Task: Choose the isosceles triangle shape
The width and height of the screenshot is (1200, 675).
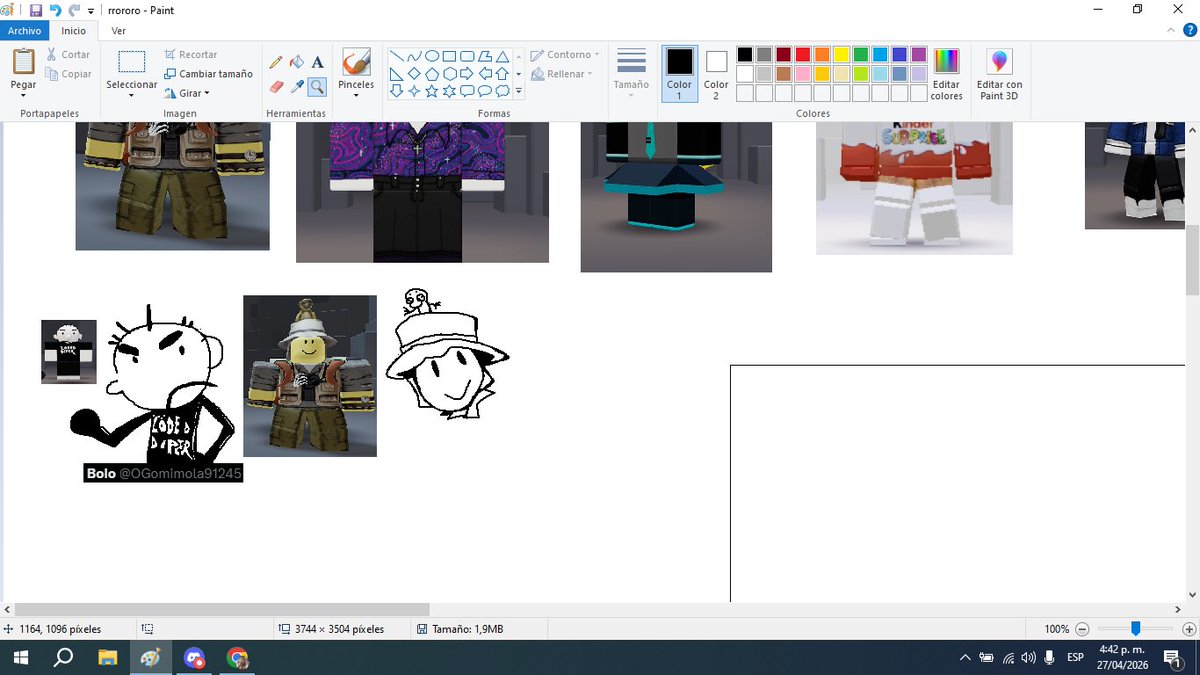Action: tap(503, 56)
